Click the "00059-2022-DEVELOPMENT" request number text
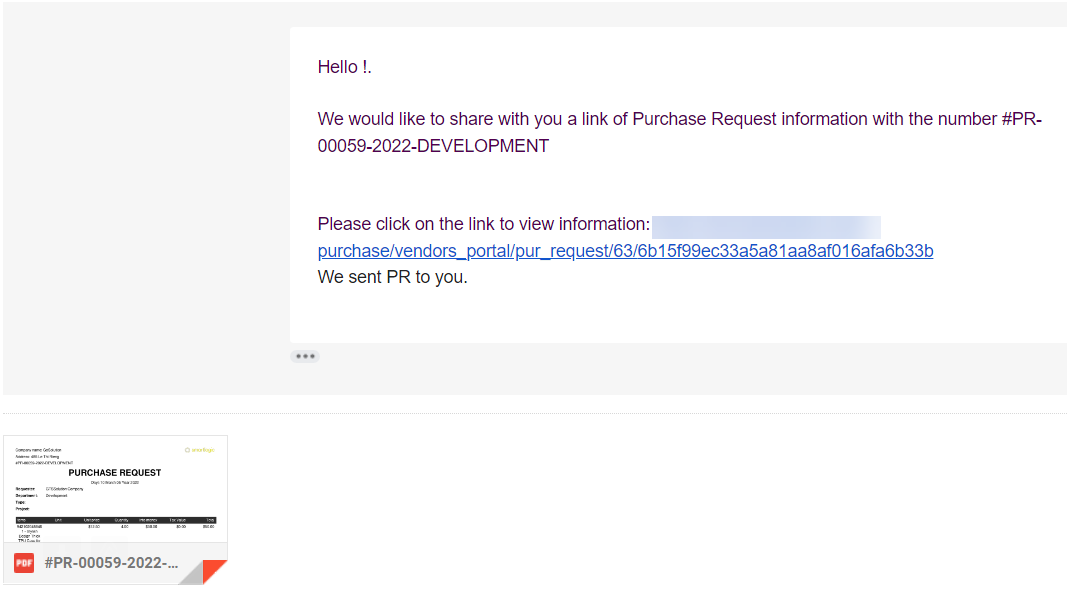This screenshot has width=1067, height=614. click(x=433, y=146)
